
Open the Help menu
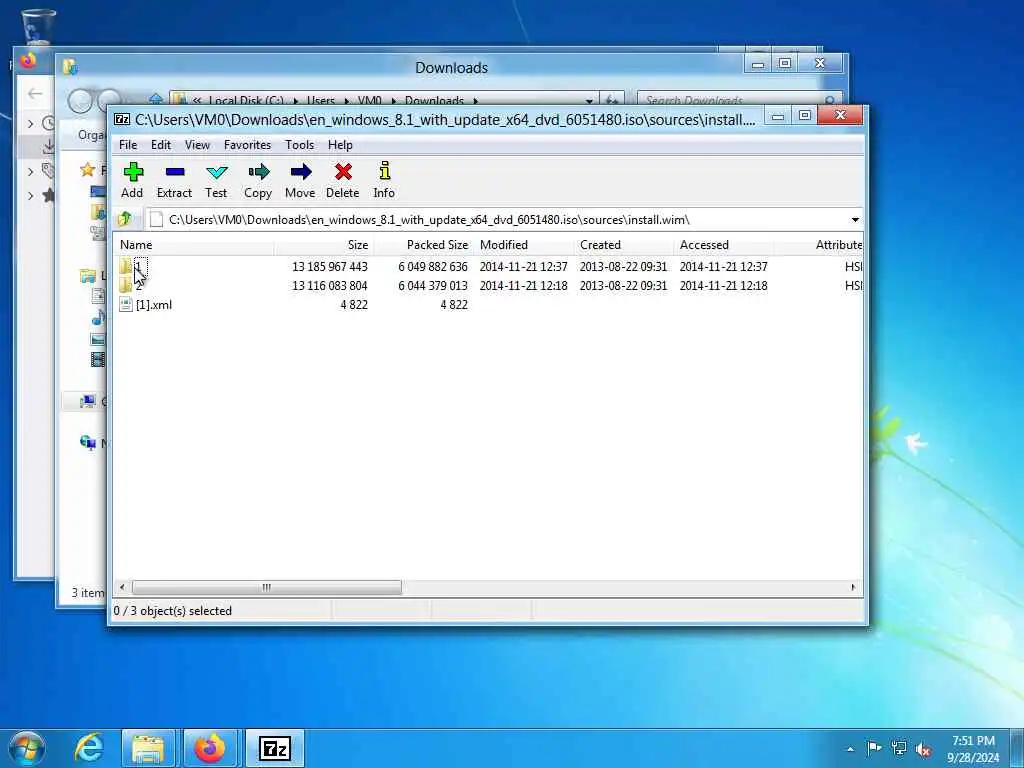tap(340, 145)
